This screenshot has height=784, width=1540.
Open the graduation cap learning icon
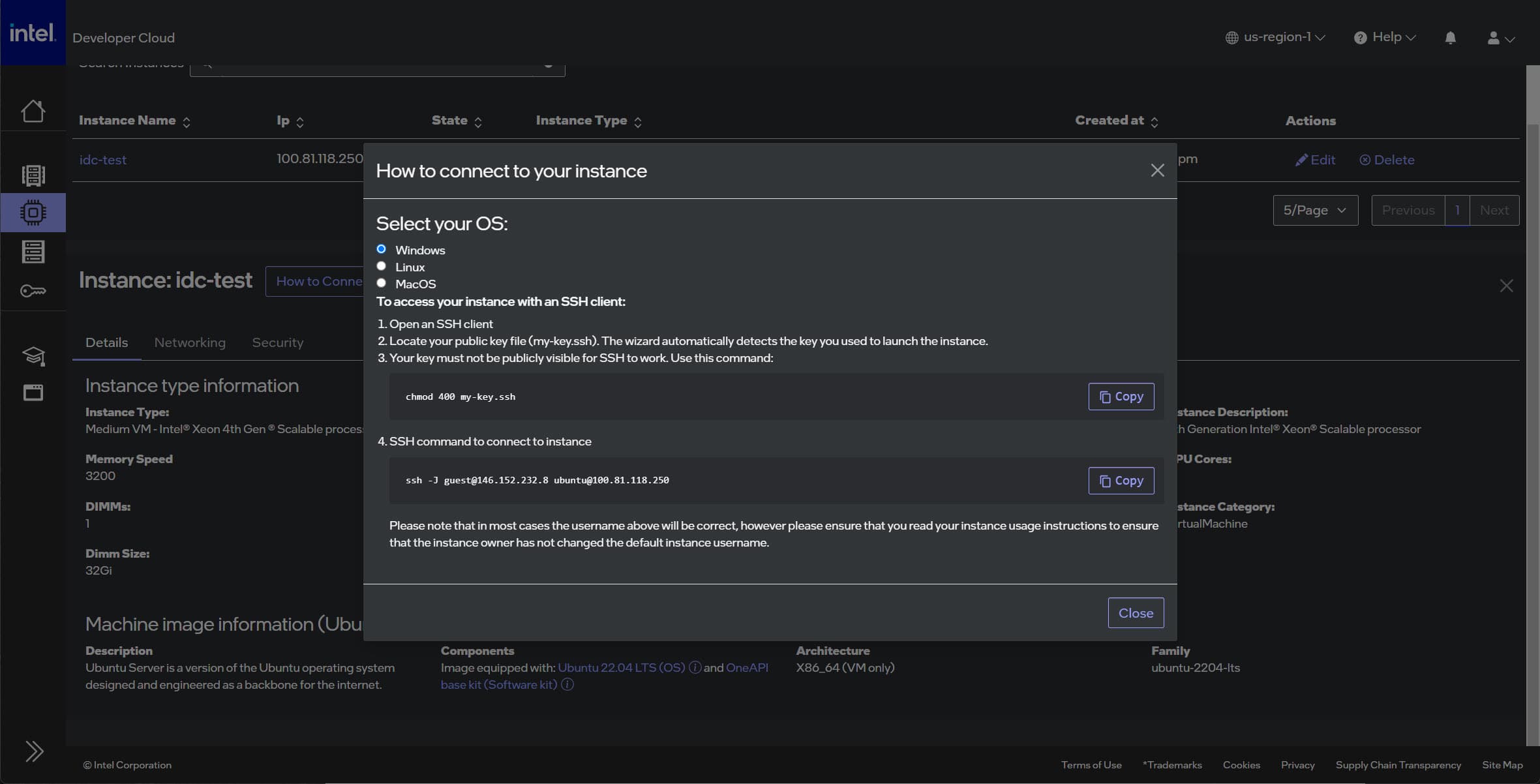pos(33,355)
